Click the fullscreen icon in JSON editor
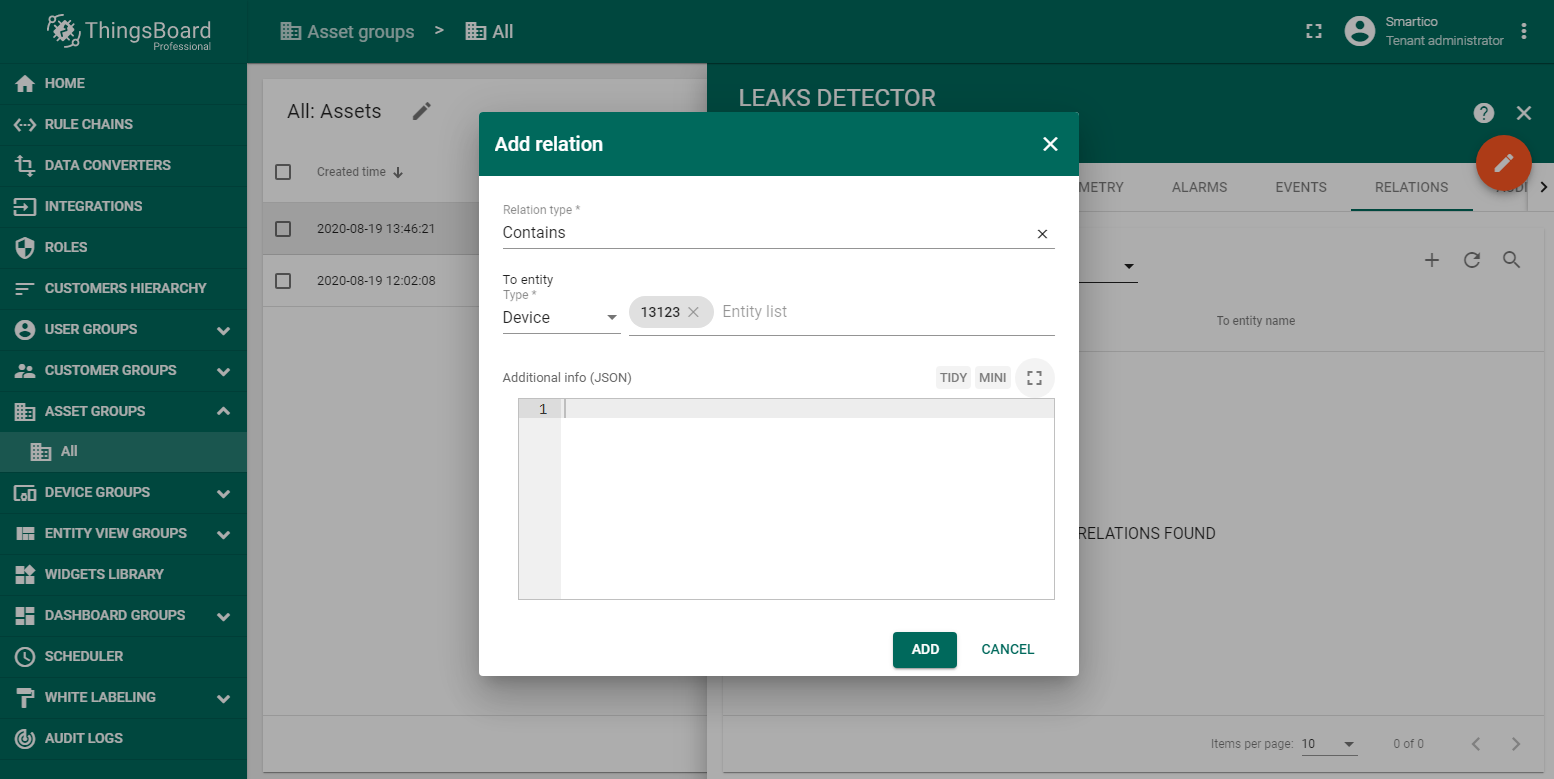Screen dimensions: 1554x779 tap(1034, 378)
